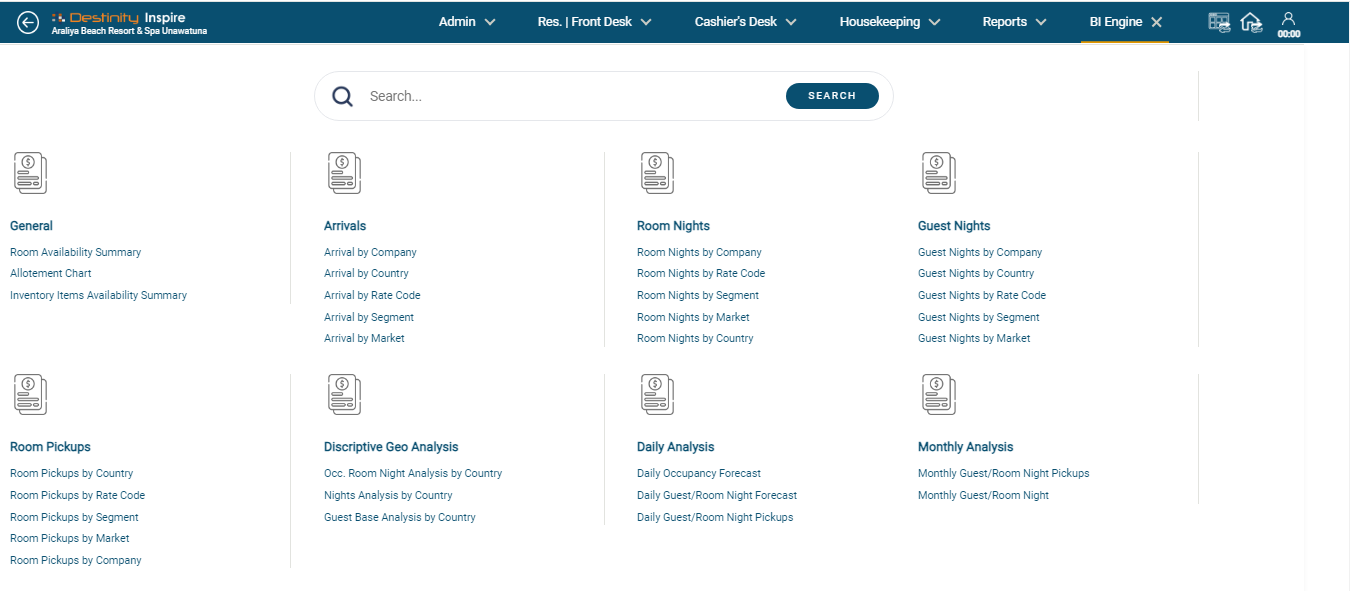Click the Discriptive Geo Analysis report icon
Viewport: 1350px width, 591px height.
(344, 395)
